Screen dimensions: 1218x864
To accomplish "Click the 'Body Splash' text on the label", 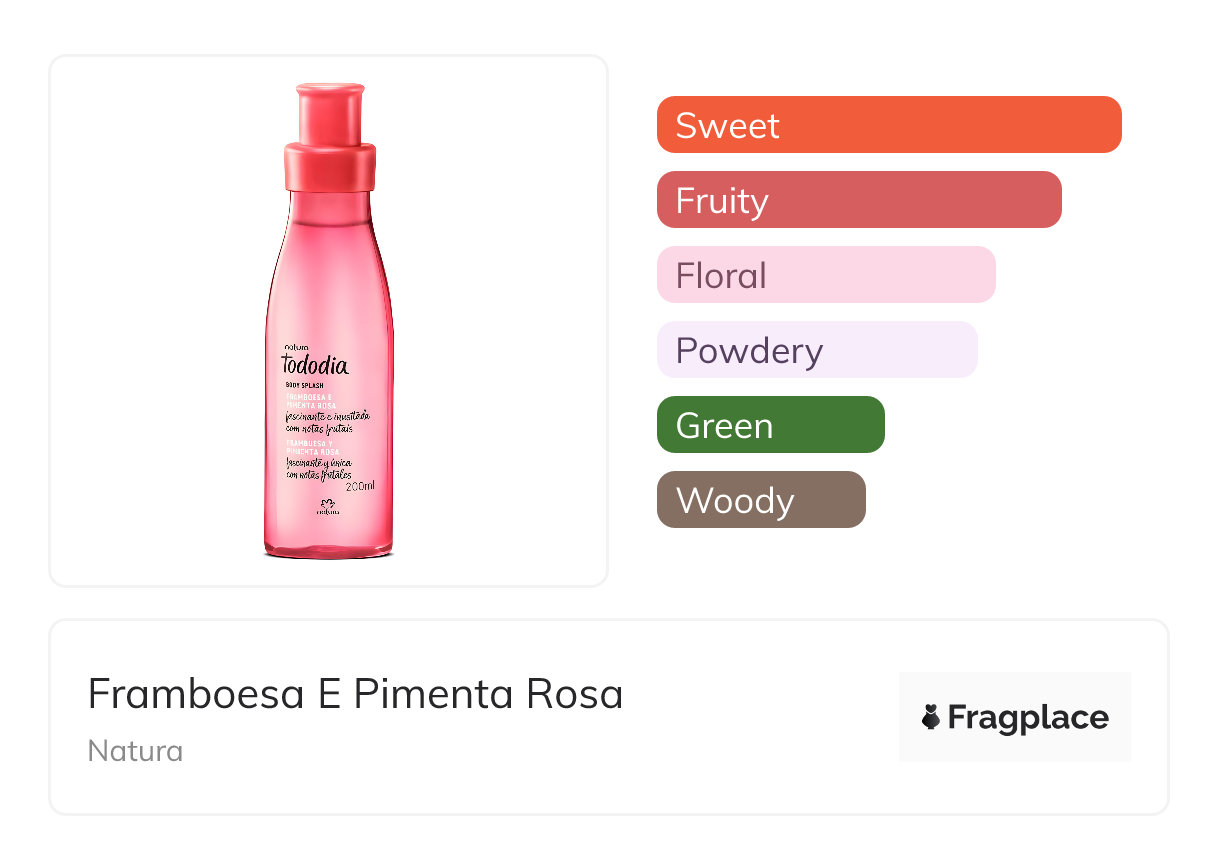I will click(302, 385).
